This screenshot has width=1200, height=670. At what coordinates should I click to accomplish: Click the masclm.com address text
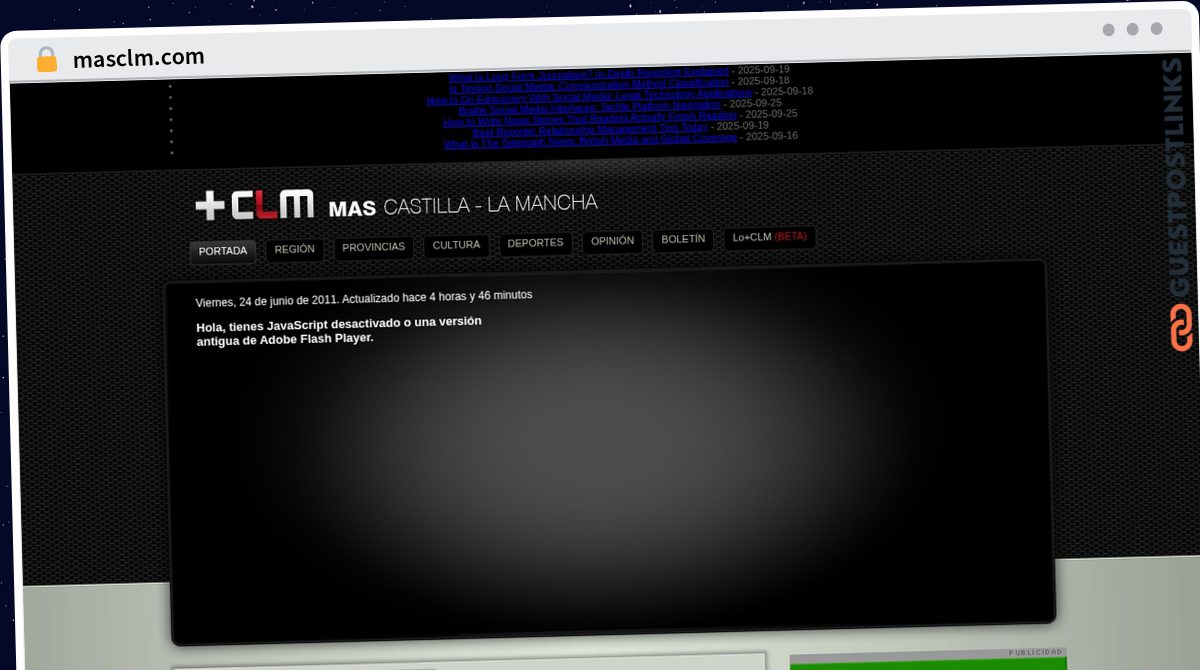click(139, 58)
